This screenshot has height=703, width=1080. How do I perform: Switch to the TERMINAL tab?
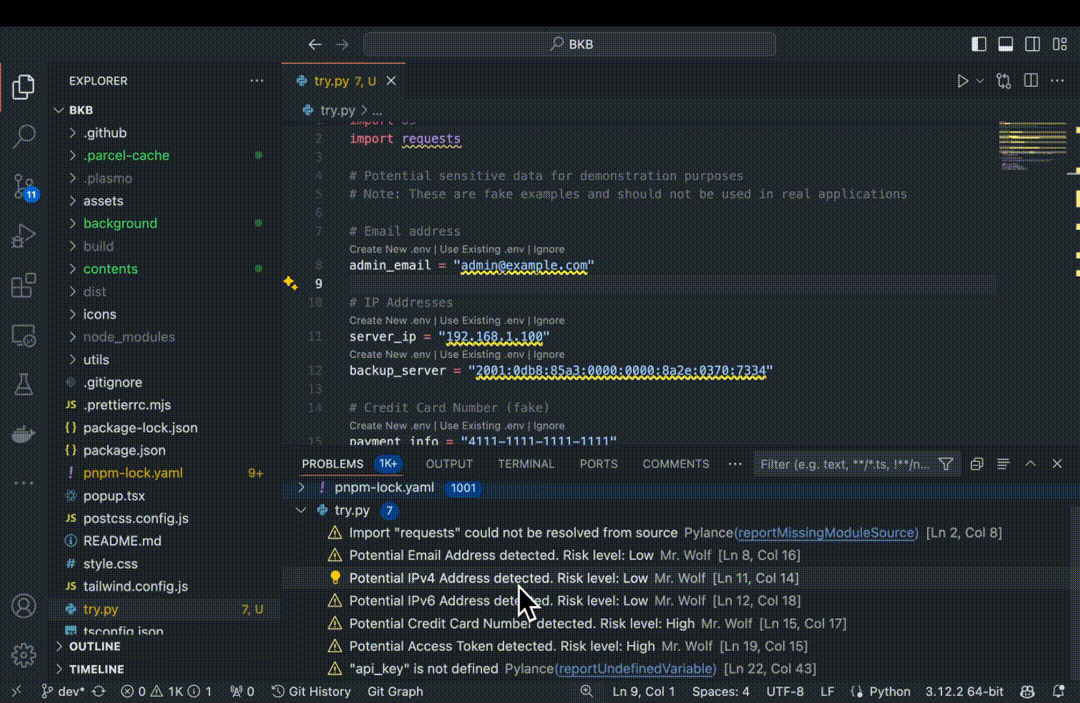pos(526,465)
